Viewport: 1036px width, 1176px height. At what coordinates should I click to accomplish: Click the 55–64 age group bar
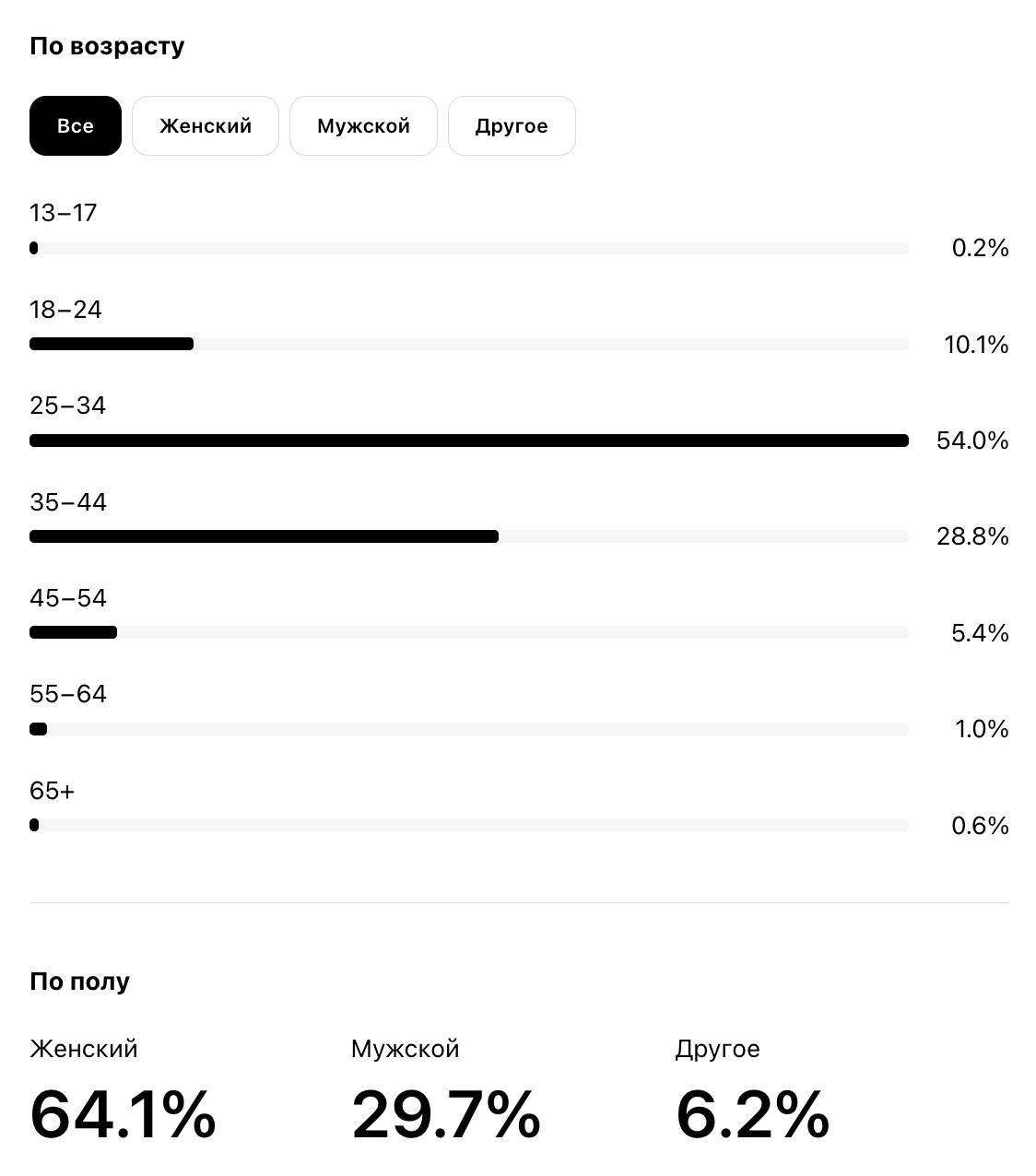pyautogui.click(x=468, y=729)
